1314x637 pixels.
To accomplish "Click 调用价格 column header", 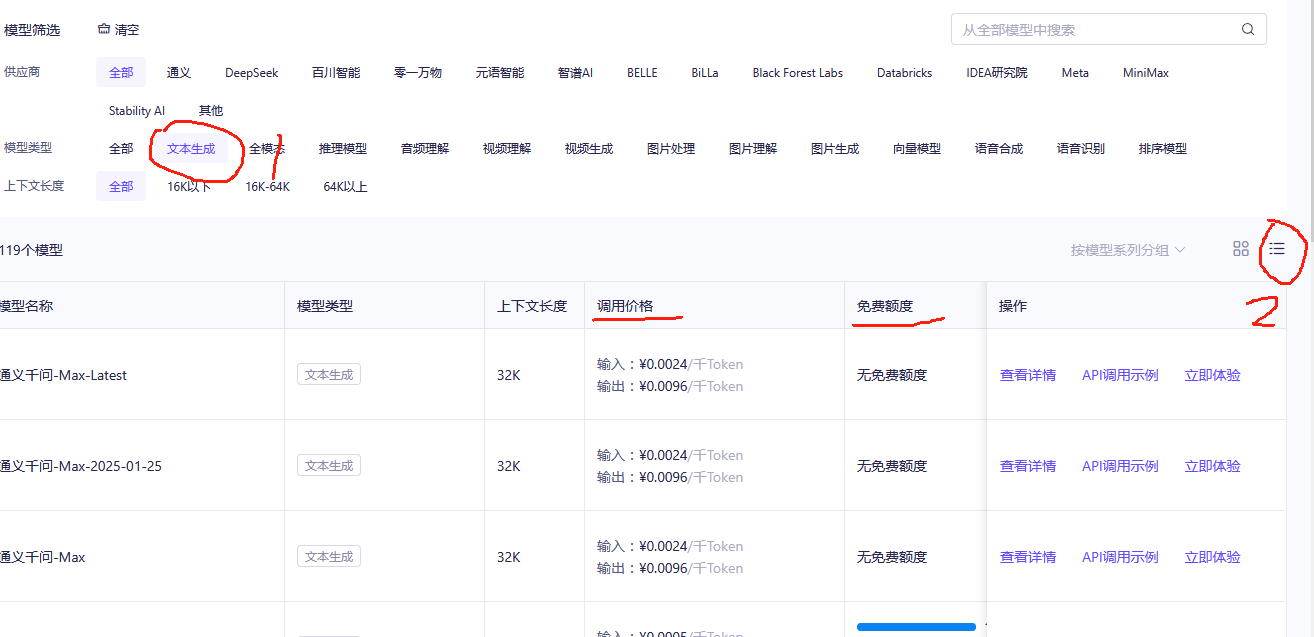I will (625, 306).
